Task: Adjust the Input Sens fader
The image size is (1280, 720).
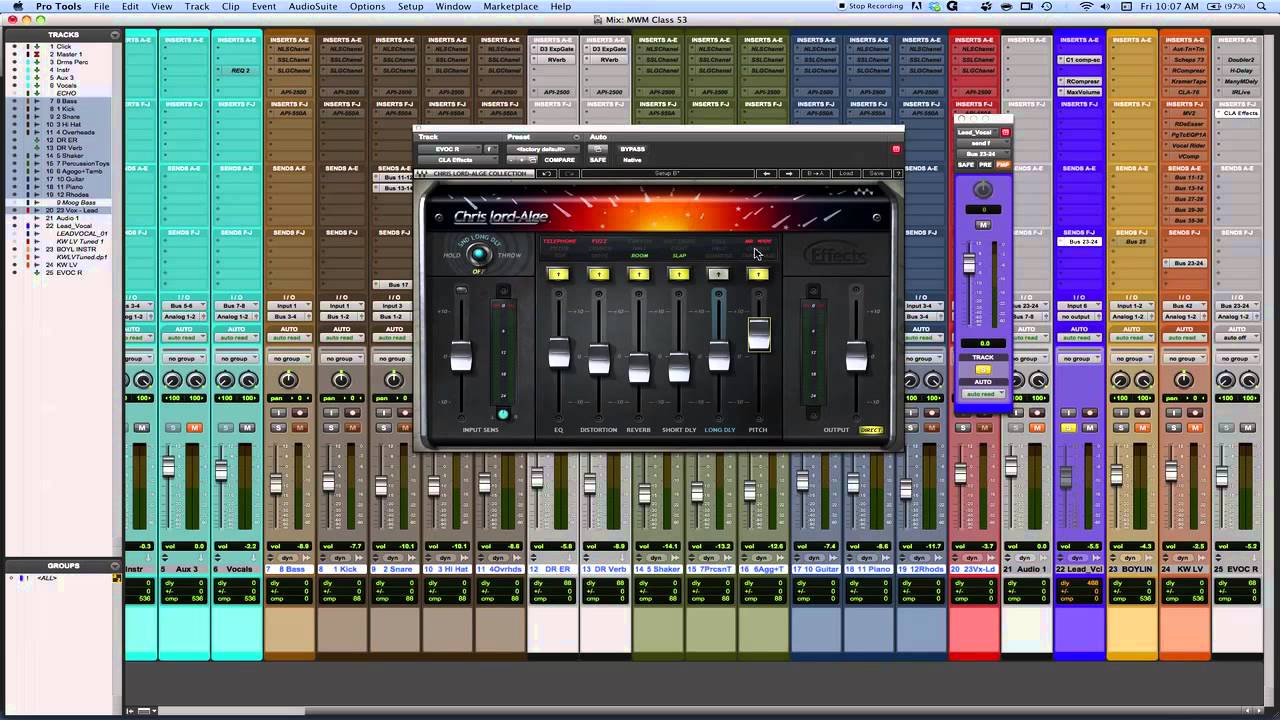Action: pos(461,356)
